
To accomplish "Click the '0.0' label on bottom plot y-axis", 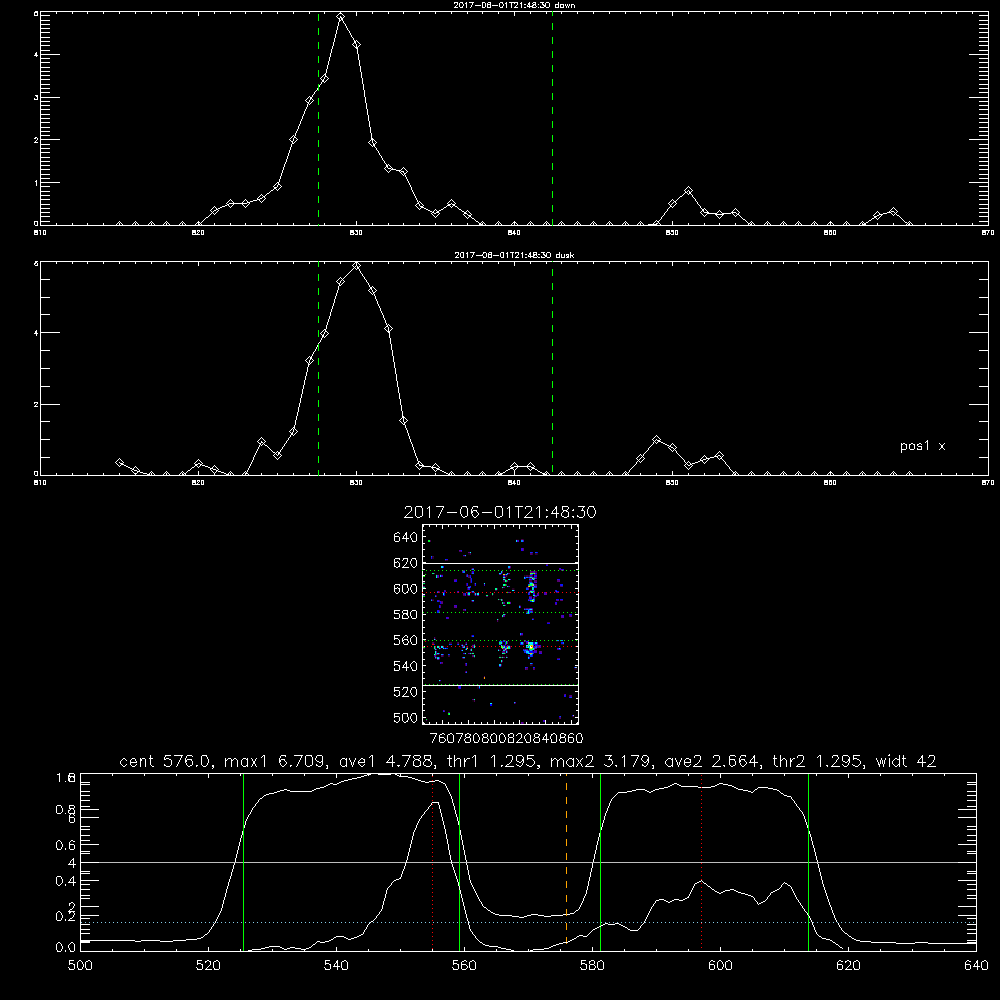I will coord(66,948).
